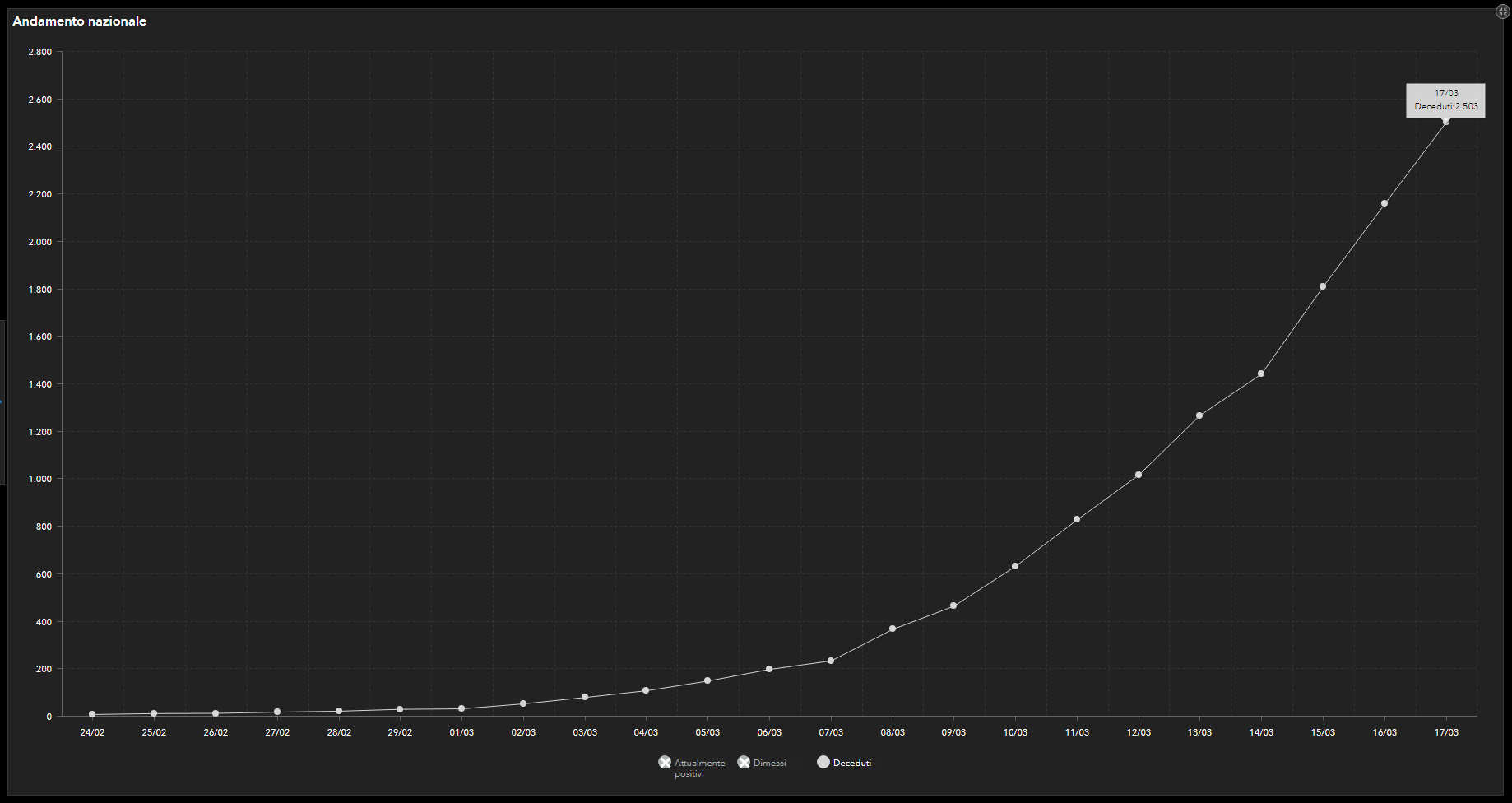Click the 24/02 x-axis date label
Screen dimensions: 1512x803
pos(92,732)
